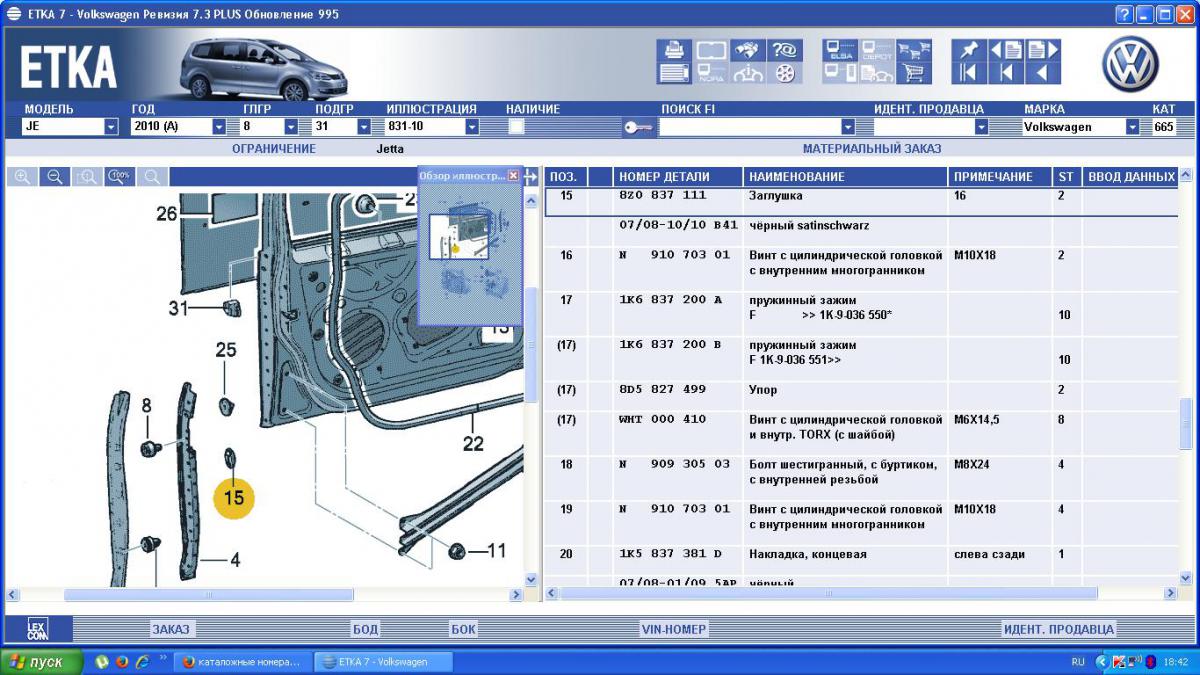The height and width of the screenshot is (675, 1200).
Task: Click the panel splitter arrows icon
Action: [531, 177]
